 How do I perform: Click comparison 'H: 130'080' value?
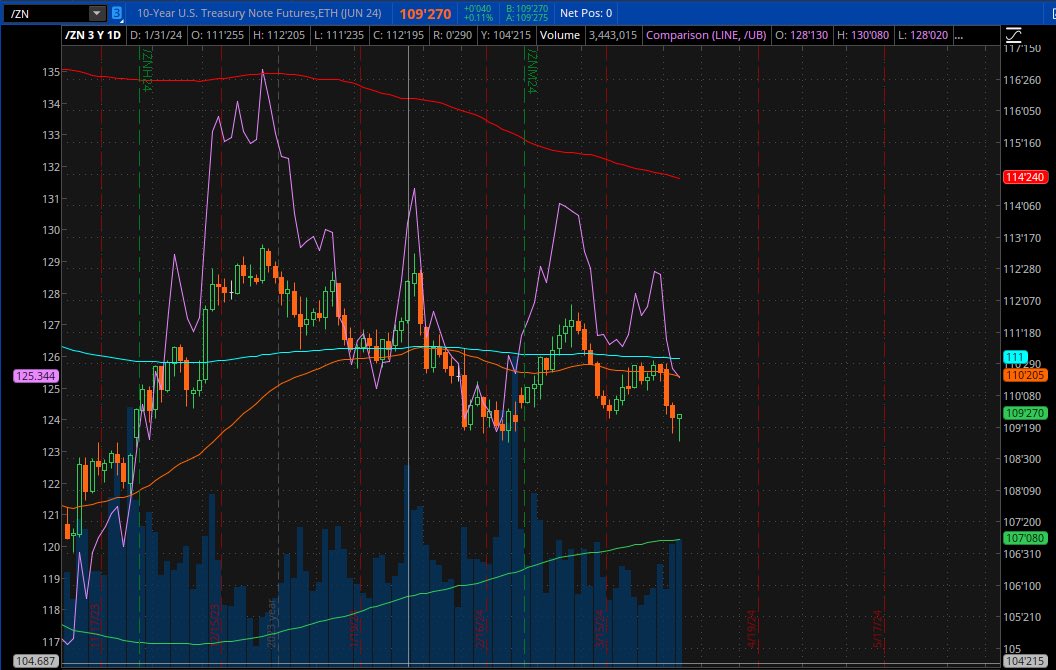coord(863,35)
